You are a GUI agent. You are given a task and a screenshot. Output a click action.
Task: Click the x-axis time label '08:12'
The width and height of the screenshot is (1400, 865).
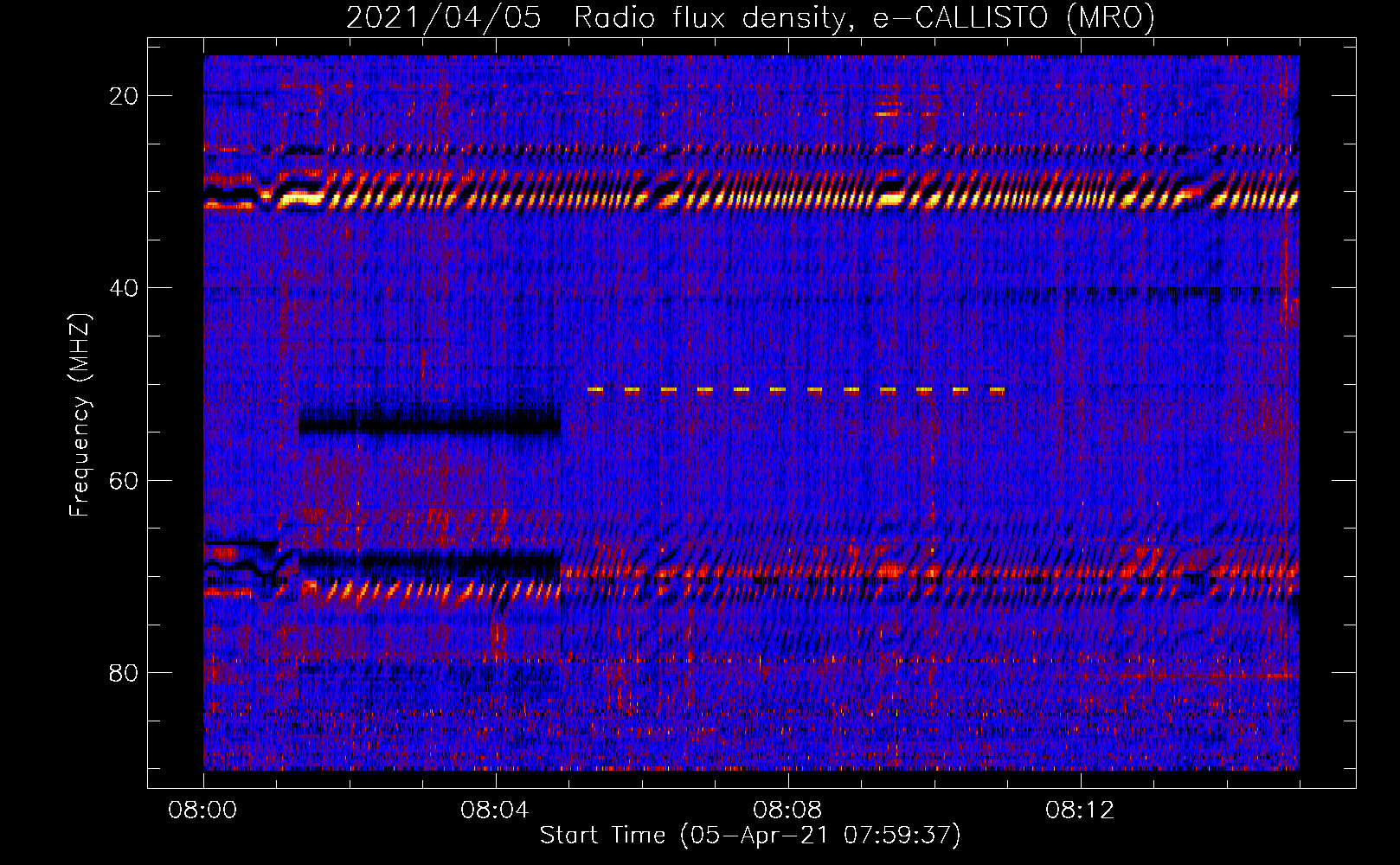1080,810
